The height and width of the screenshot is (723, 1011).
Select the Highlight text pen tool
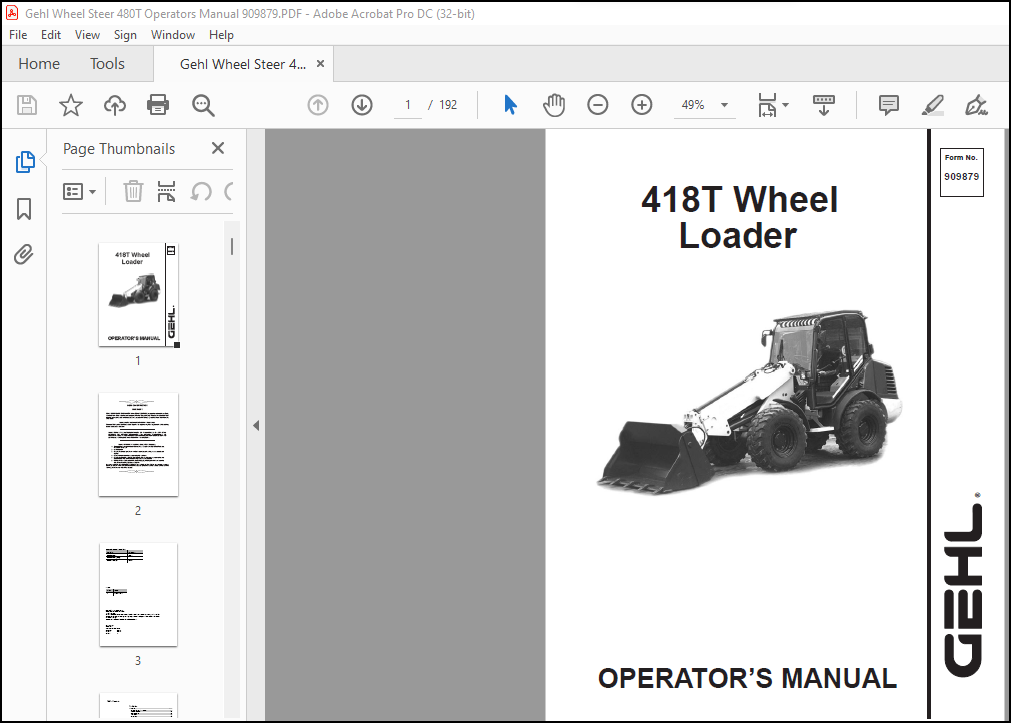pos(932,104)
